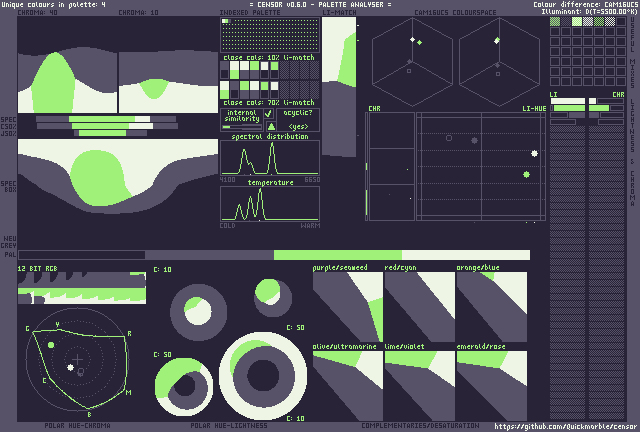Click the WARM label under temperature graph
The image size is (640, 432).
pyautogui.click(x=310, y=226)
